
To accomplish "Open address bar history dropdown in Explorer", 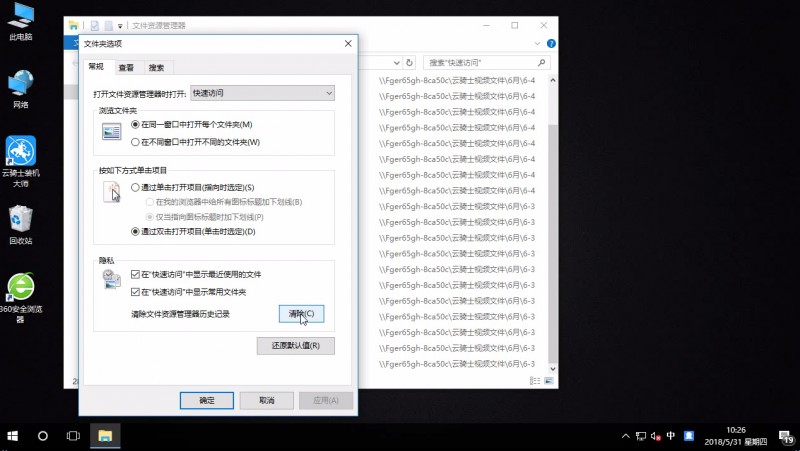I will (396, 62).
